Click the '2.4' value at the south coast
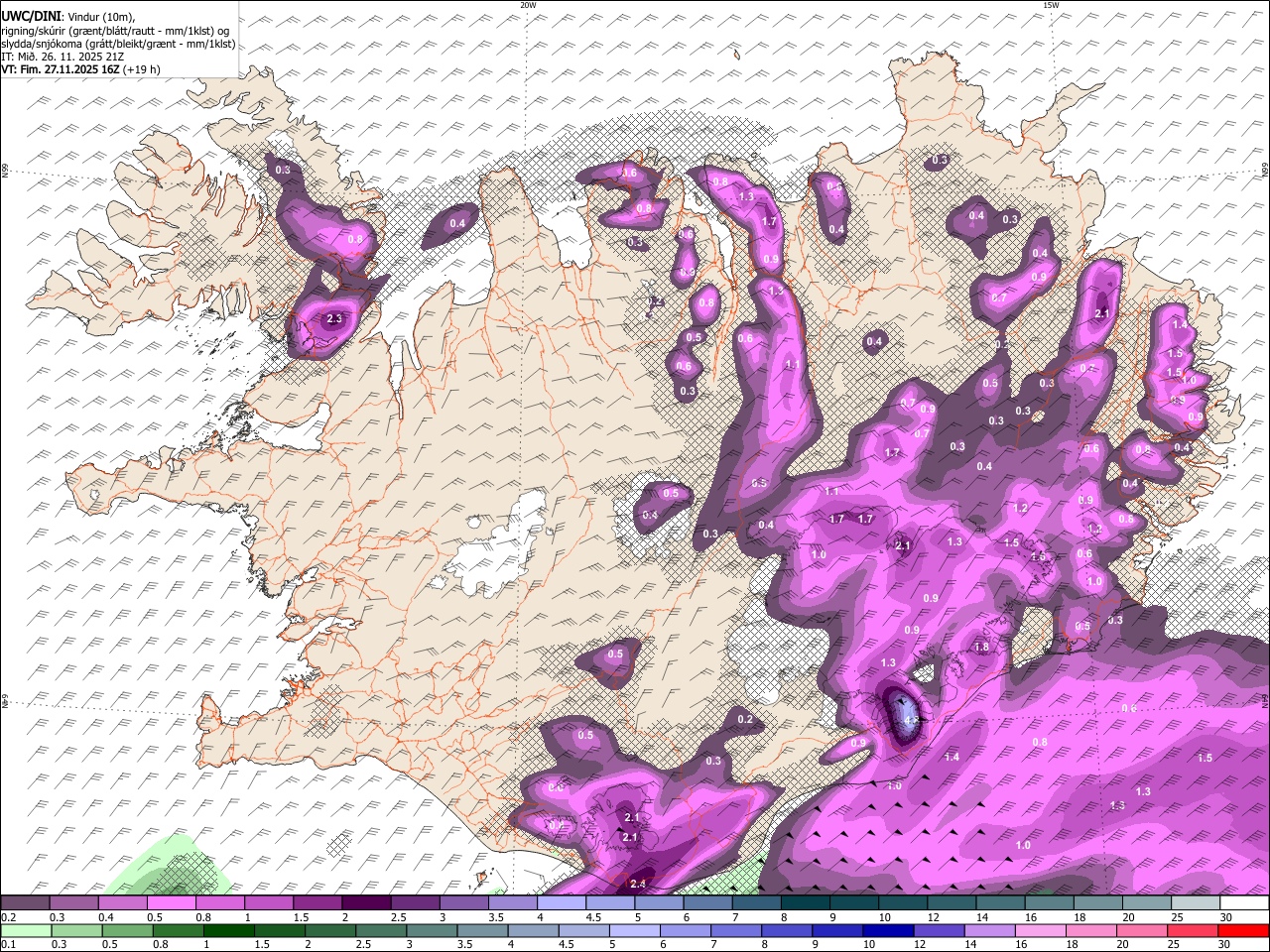This screenshot has width=1270, height=952. click(x=638, y=885)
